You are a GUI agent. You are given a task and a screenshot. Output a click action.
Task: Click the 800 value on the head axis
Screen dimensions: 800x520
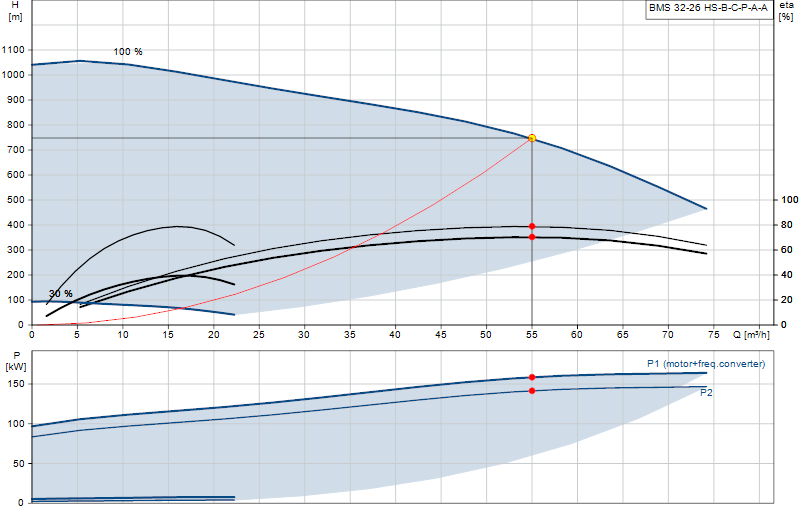coord(15,125)
